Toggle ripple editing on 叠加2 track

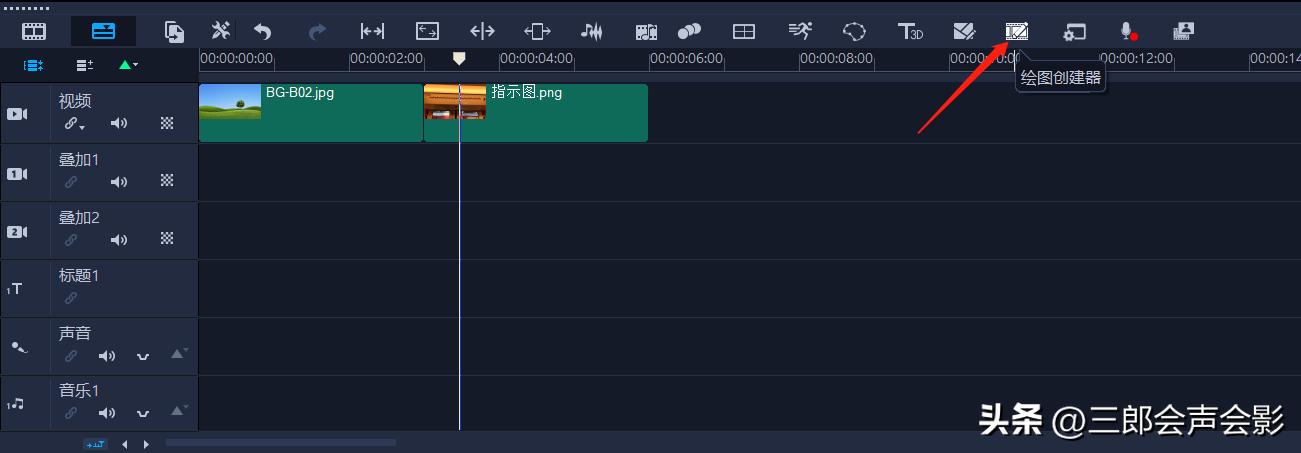coord(71,240)
